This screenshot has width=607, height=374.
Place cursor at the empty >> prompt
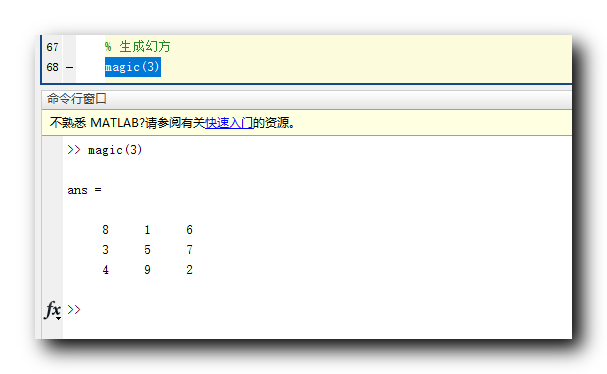coord(74,309)
